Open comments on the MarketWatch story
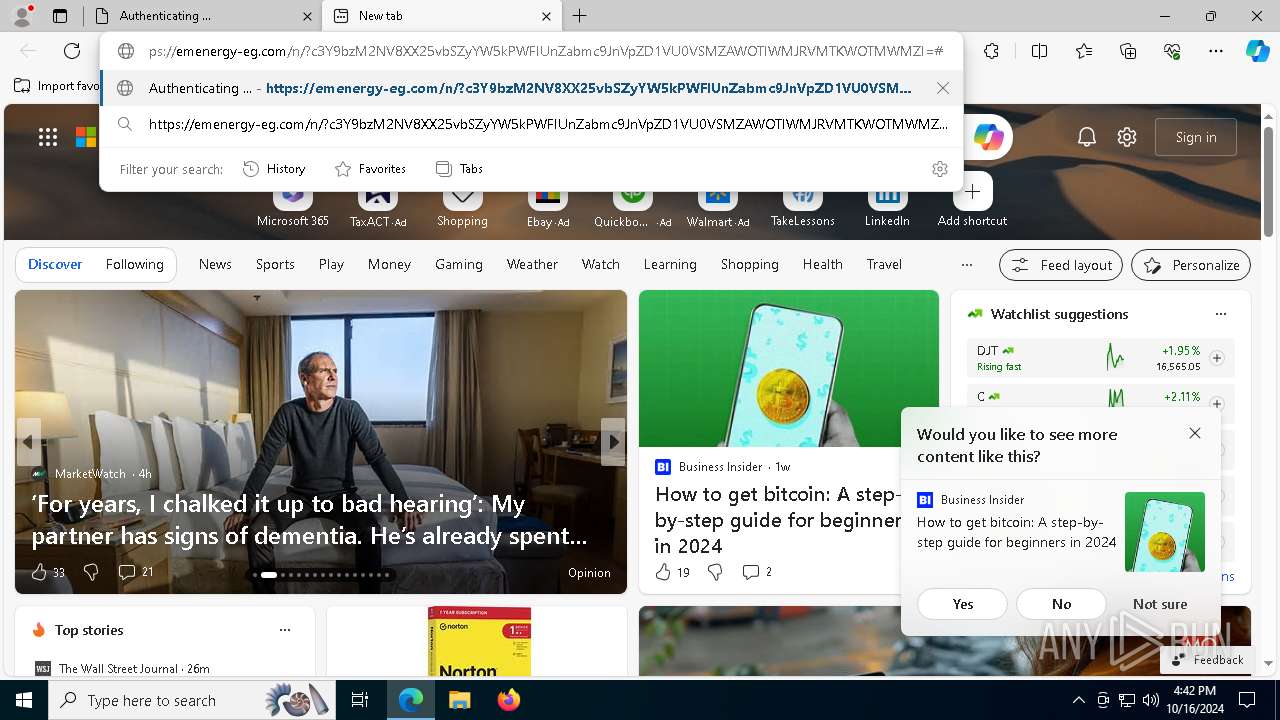This screenshot has height=720, width=1280. pos(136,572)
